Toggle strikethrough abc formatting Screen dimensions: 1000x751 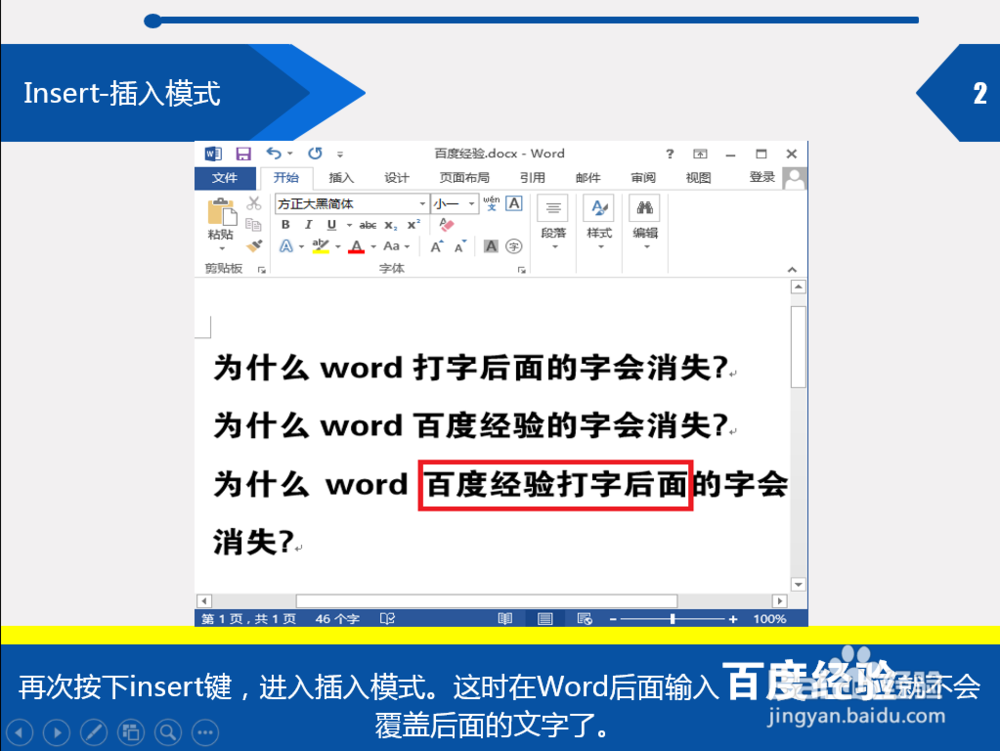[x=367, y=225]
